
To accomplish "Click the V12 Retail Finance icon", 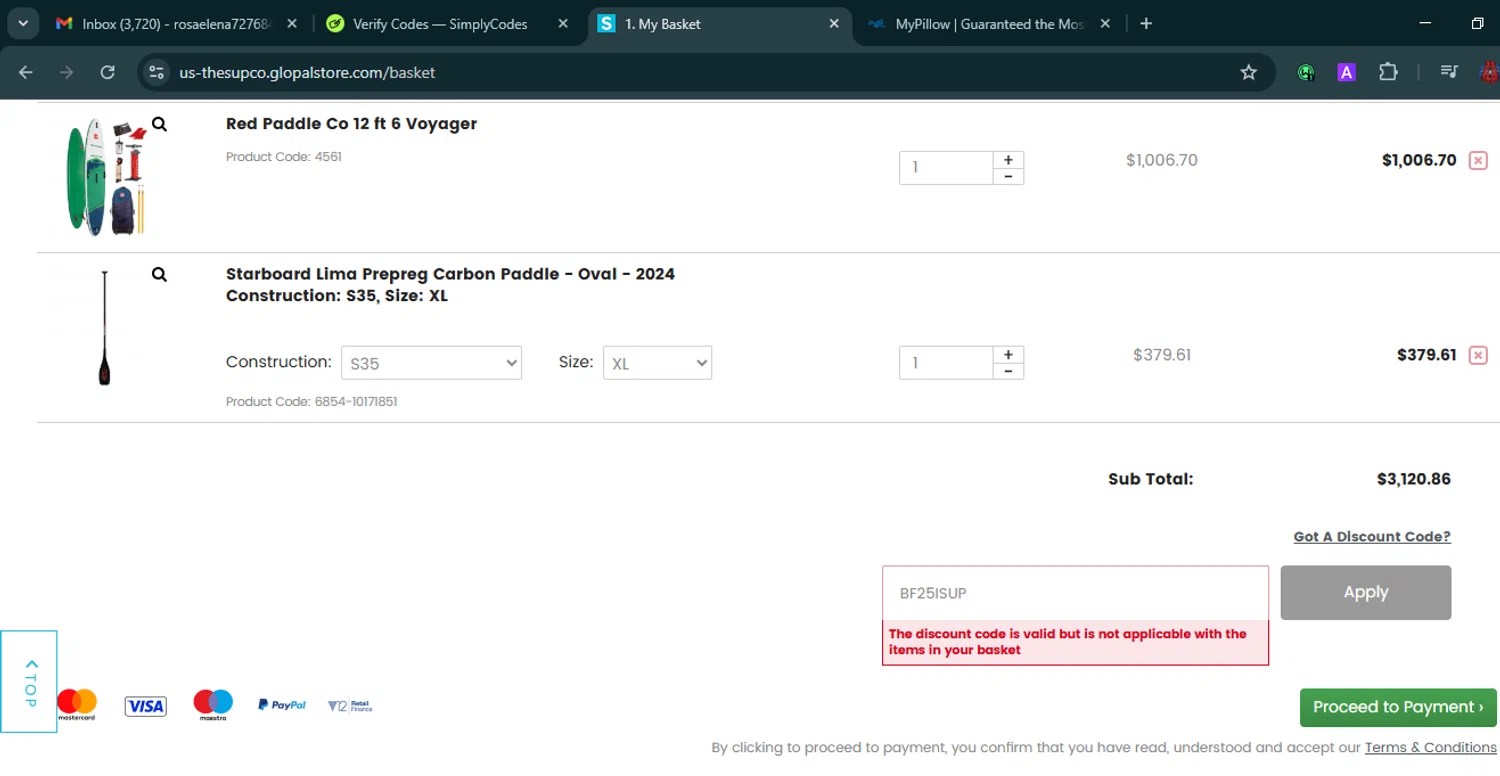I will click(x=350, y=705).
